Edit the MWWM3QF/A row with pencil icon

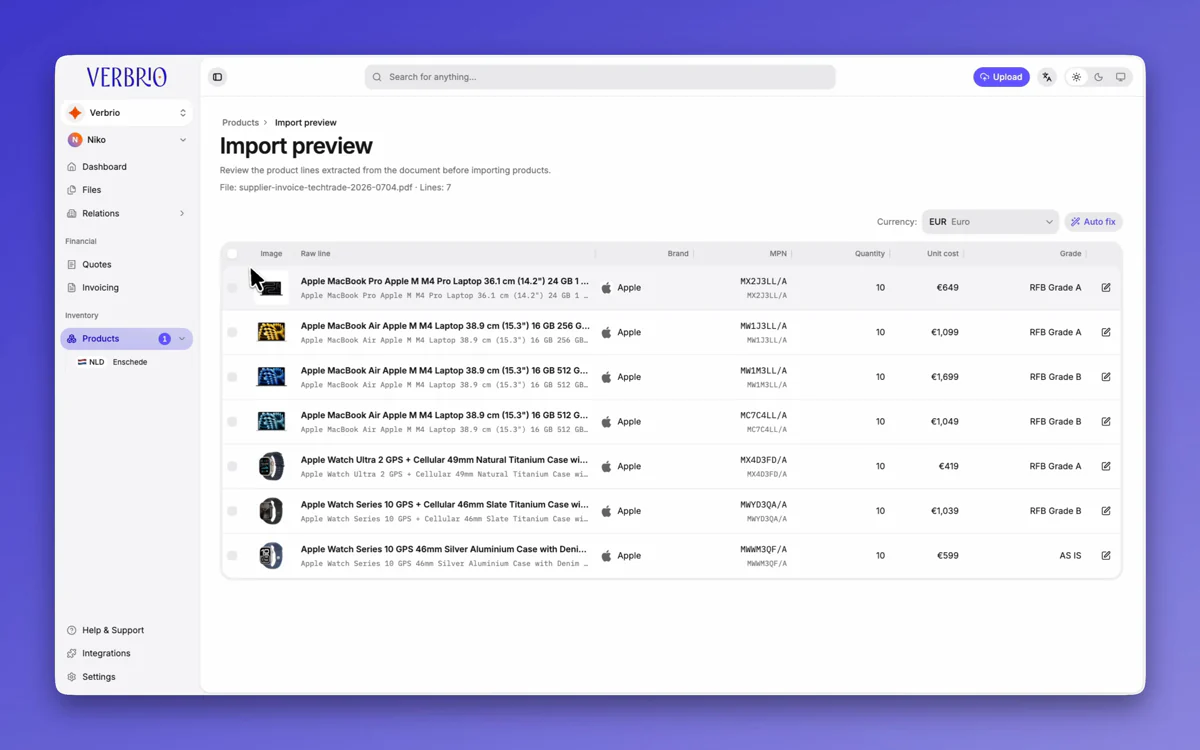(1106, 556)
